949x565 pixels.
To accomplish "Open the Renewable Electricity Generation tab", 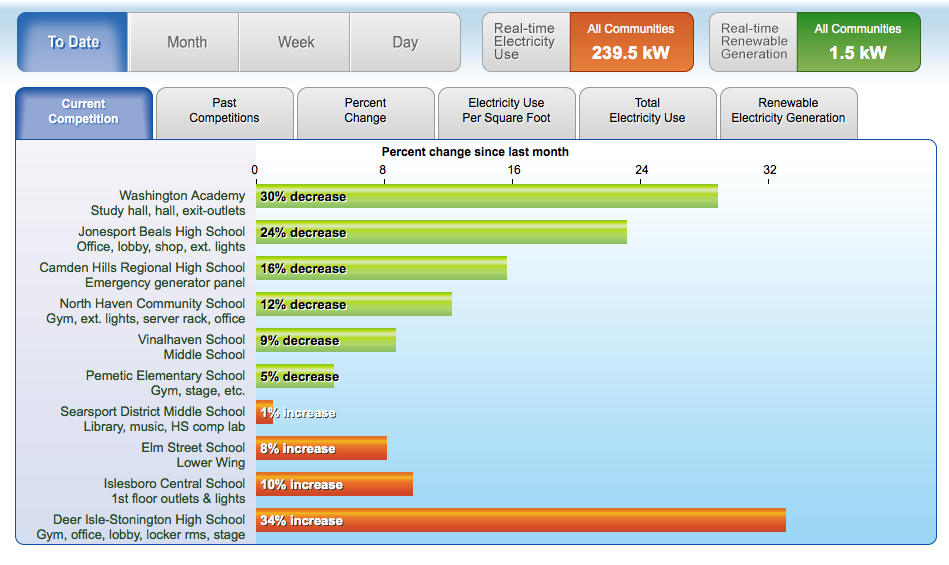I will point(788,111).
